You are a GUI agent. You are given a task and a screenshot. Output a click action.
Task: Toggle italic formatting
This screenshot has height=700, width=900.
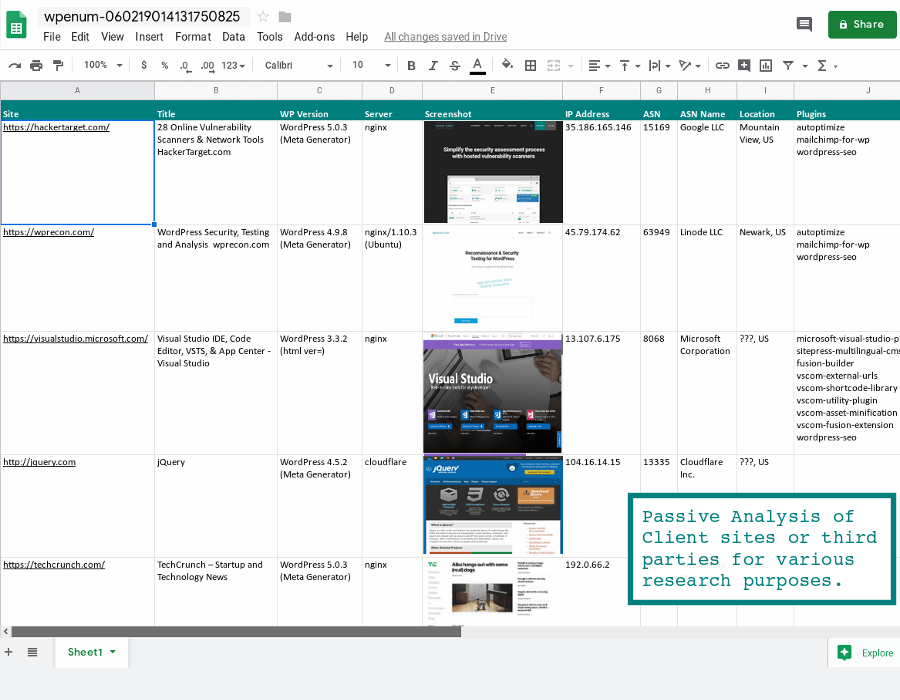pyautogui.click(x=433, y=65)
